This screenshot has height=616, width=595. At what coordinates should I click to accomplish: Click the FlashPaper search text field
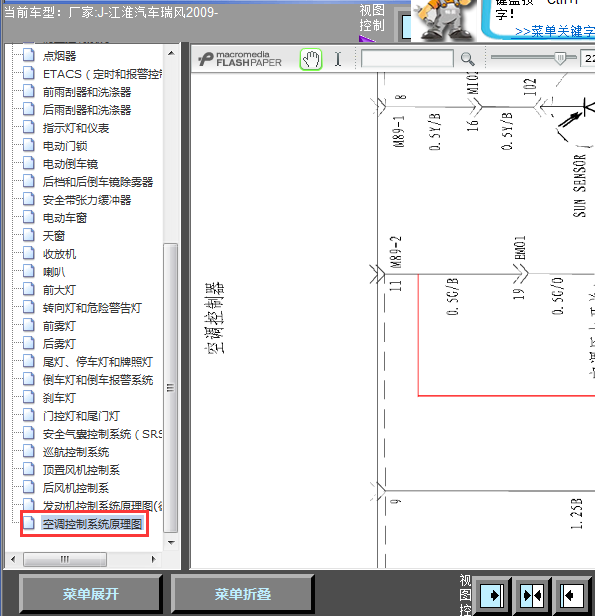click(407, 59)
